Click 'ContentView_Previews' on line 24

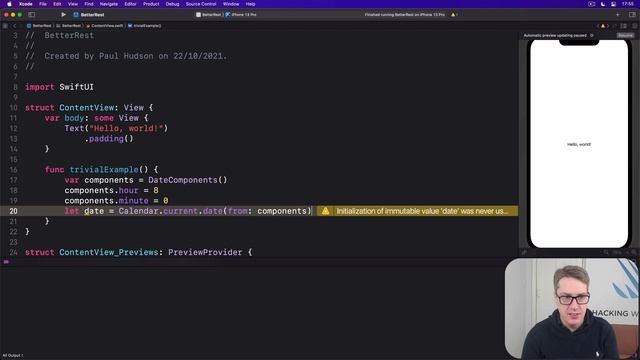pyautogui.click(x=109, y=252)
